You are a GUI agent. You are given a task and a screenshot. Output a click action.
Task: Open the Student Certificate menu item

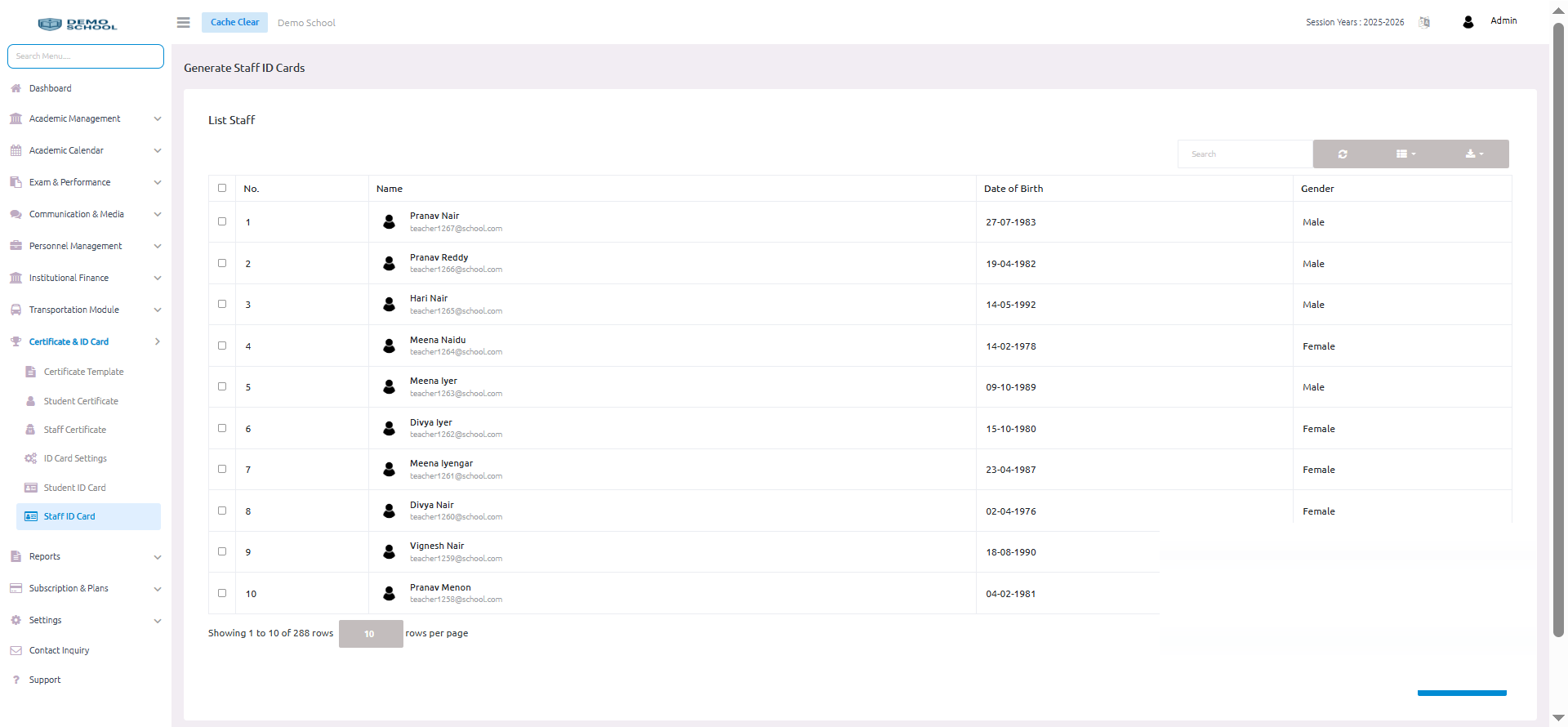tap(81, 401)
